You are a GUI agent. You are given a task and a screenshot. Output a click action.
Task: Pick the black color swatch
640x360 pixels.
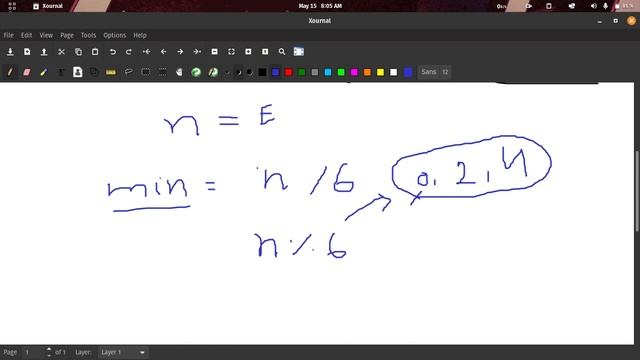[x=262, y=72]
